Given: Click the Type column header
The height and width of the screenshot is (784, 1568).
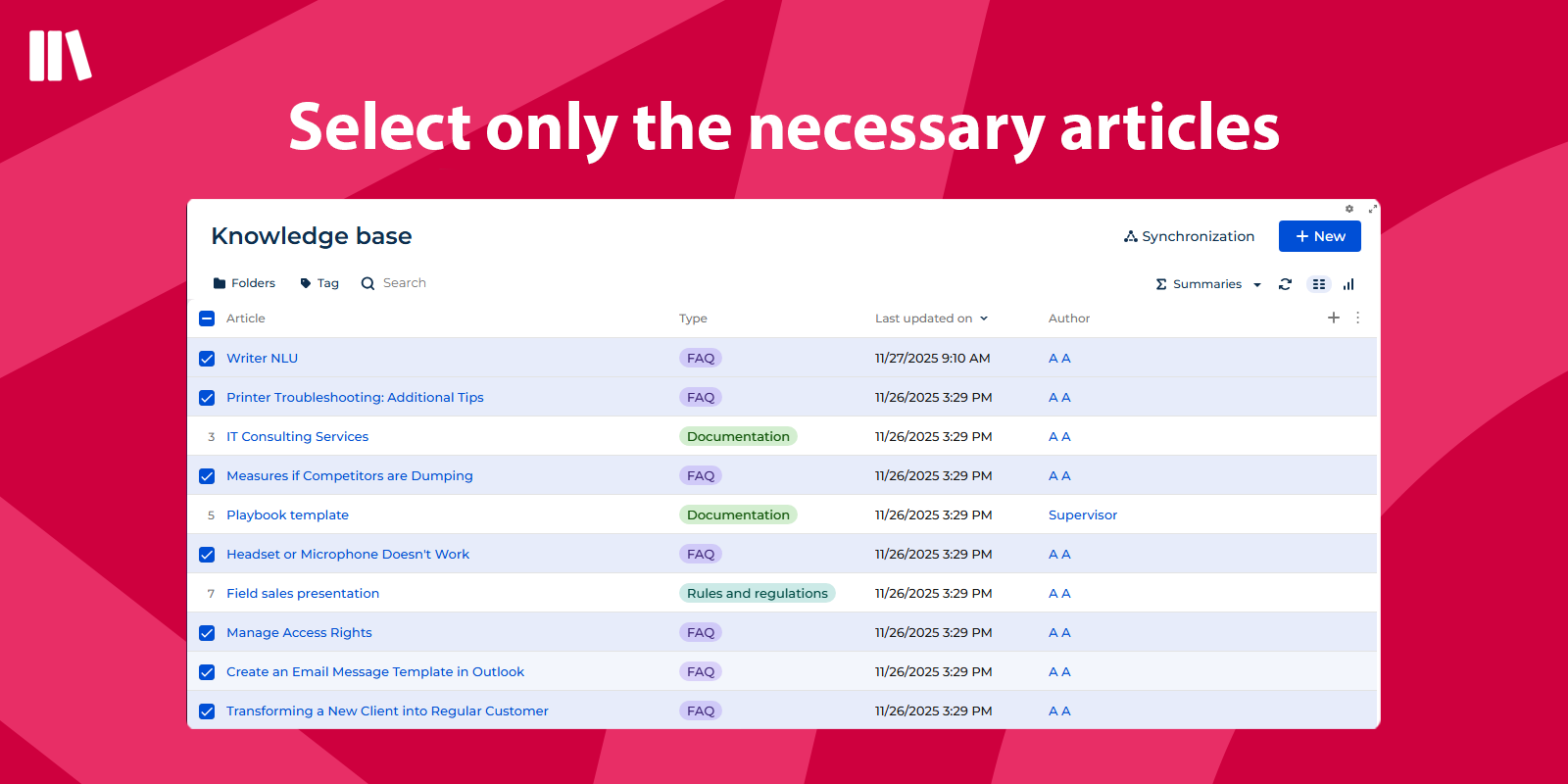Looking at the screenshot, I should point(693,318).
